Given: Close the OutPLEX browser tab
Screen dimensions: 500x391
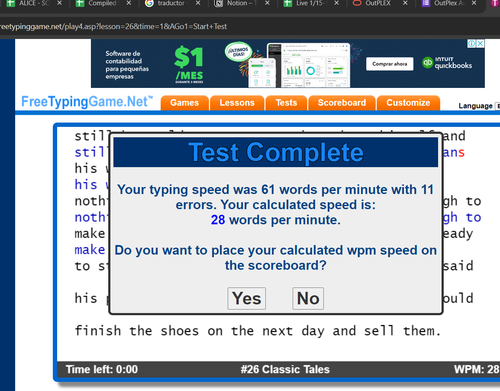Looking at the screenshot, I should [405, 3].
